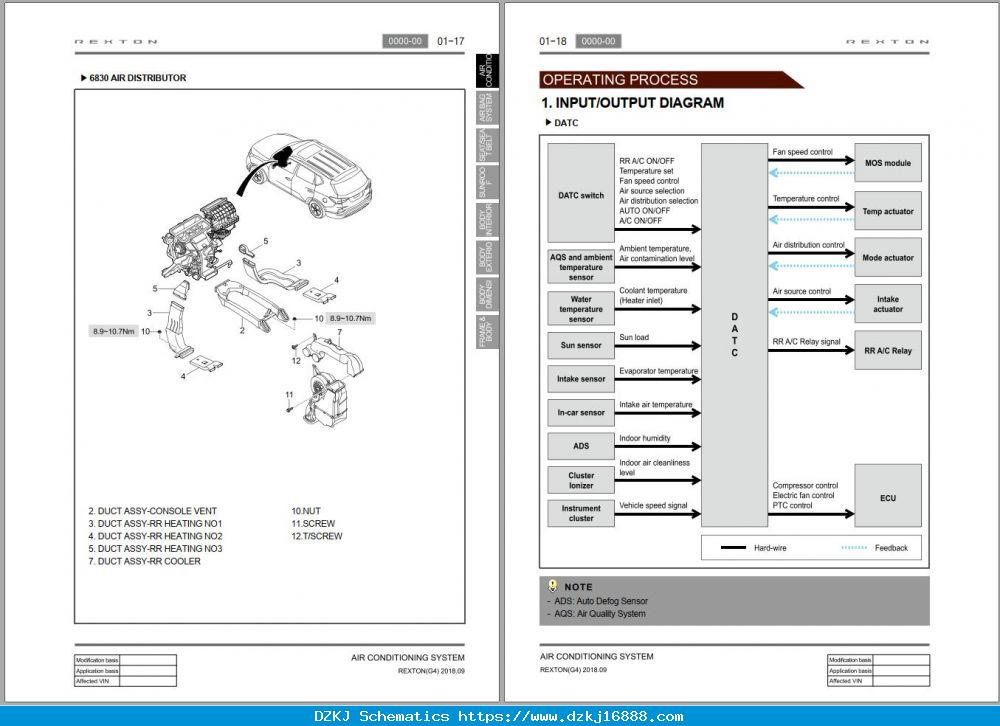Screen dimensions: 1000x726
Task: Click the 'Vehicle speed signal' label
Action: click(x=653, y=505)
